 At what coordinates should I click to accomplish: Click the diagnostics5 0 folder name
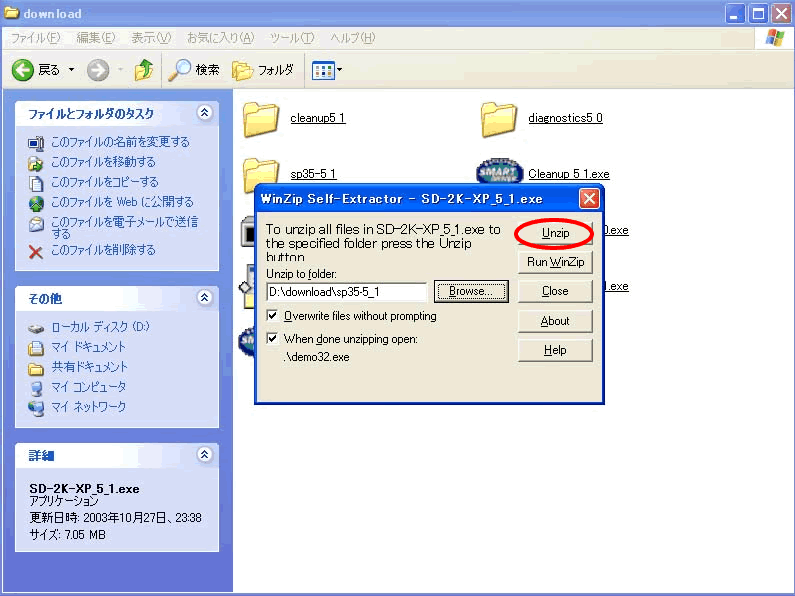[x=565, y=118]
